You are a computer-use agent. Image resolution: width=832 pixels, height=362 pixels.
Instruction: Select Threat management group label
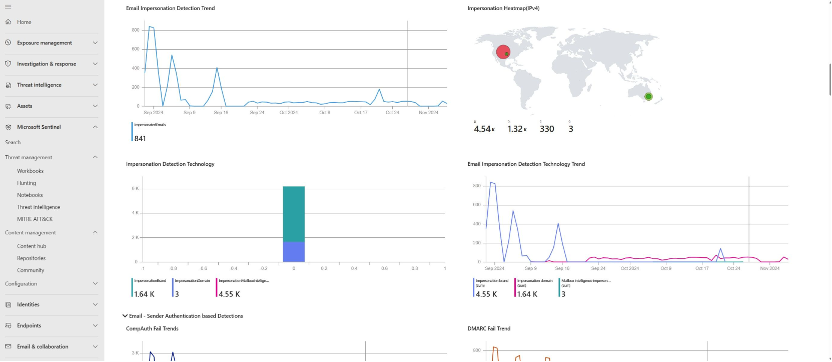click(29, 157)
